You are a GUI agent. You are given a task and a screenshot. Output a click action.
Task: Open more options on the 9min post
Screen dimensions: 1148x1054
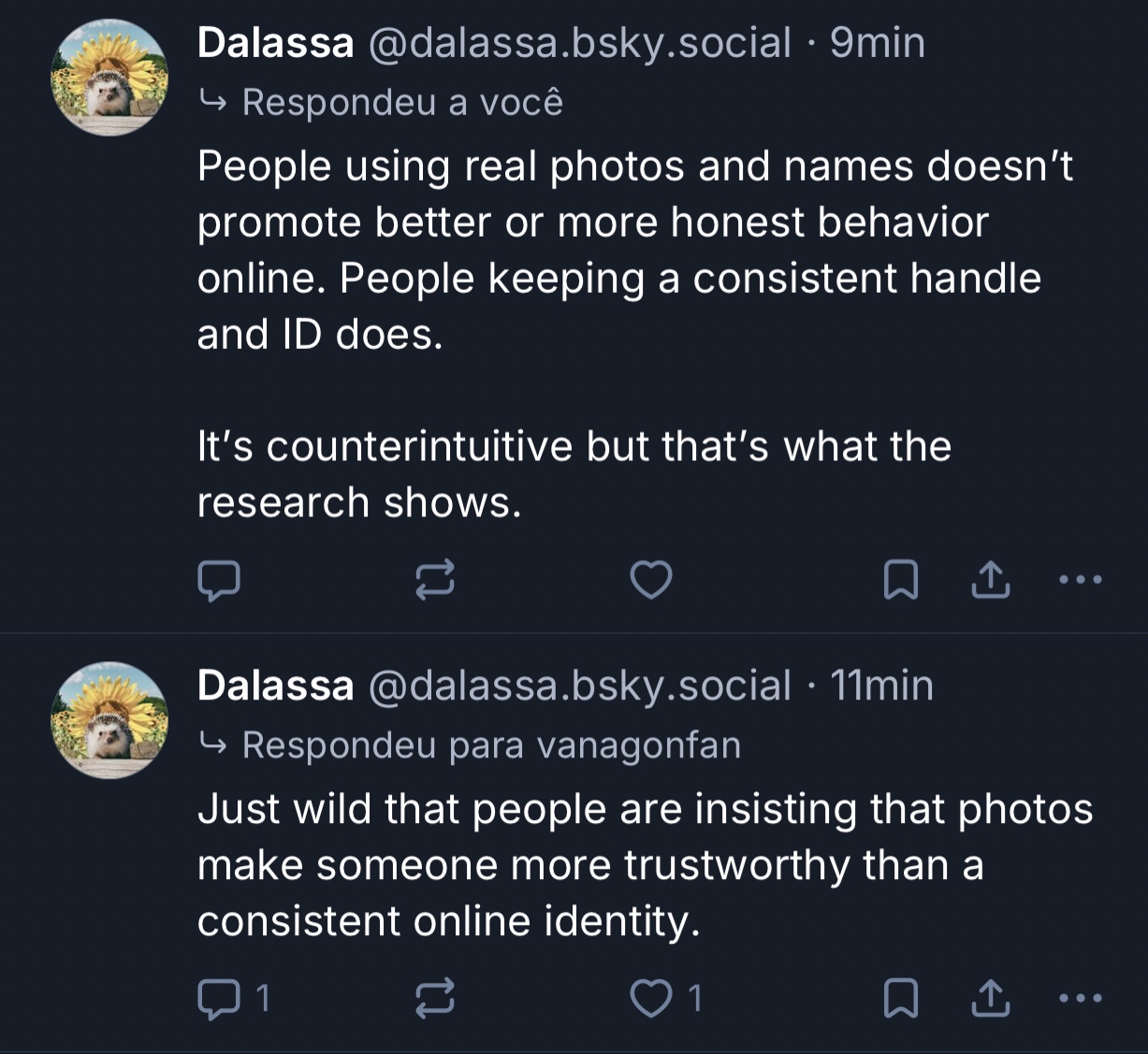coord(1081,581)
